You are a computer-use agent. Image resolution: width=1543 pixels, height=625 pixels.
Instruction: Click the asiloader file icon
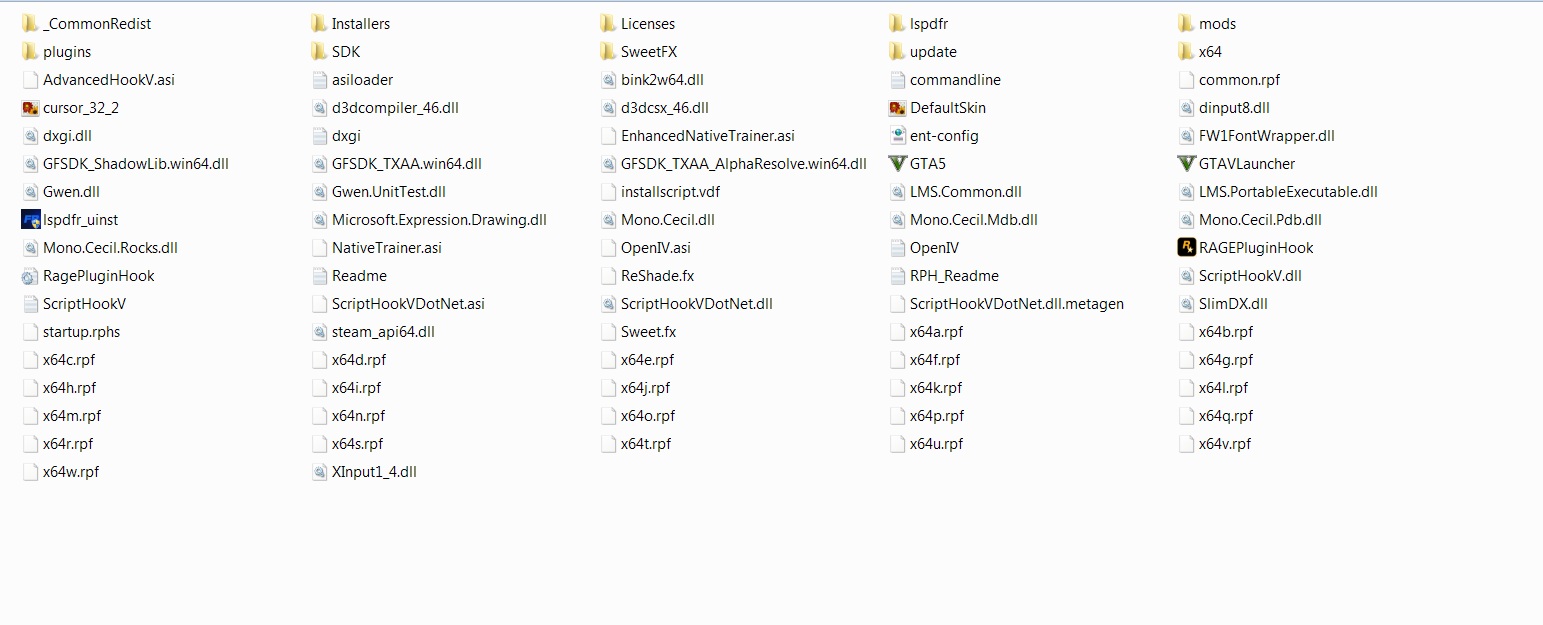(319, 79)
